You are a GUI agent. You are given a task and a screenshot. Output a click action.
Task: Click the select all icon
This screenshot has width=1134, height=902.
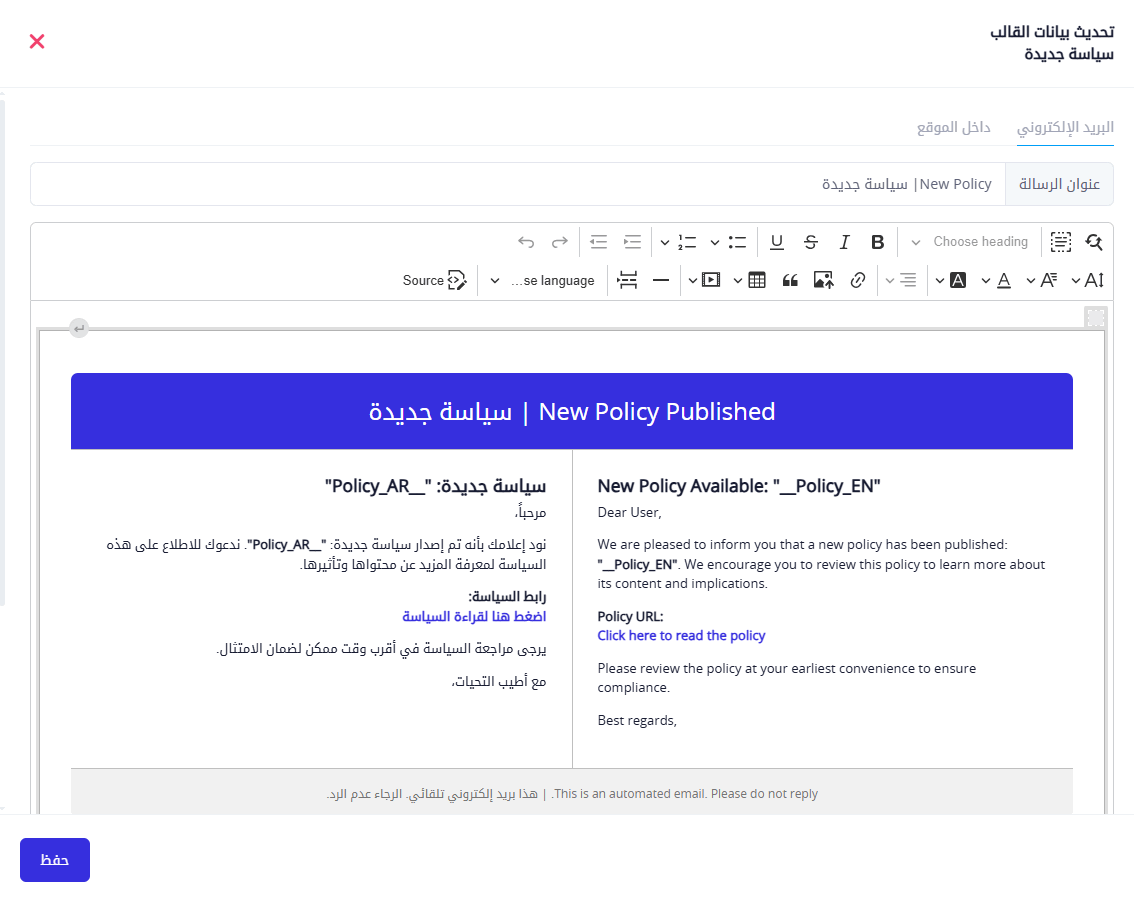point(1060,242)
